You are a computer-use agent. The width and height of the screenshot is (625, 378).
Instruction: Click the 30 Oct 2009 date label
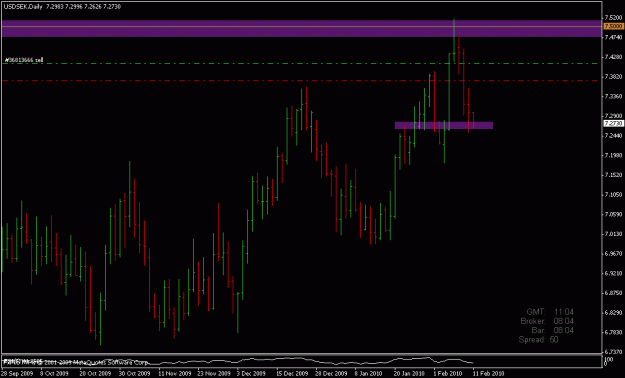[x=134, y=374]
